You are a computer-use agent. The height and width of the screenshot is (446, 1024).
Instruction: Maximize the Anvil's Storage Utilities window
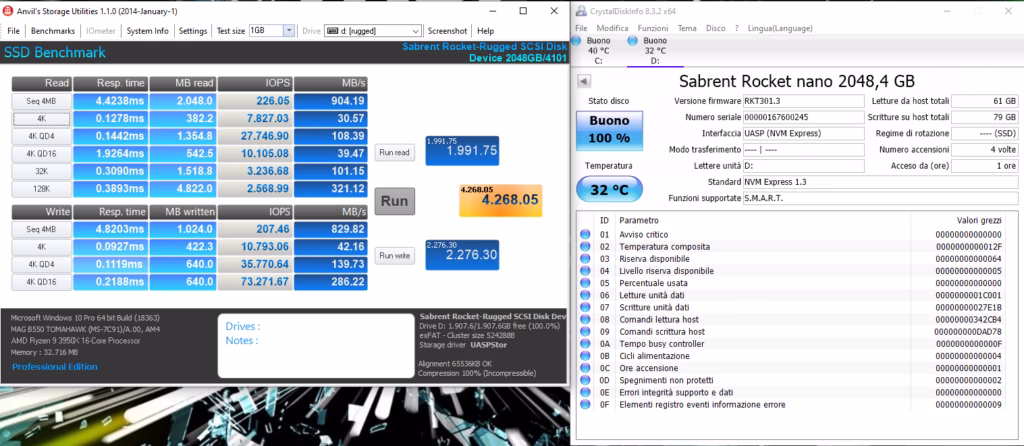pyautogui.click(x=523, y=11)
